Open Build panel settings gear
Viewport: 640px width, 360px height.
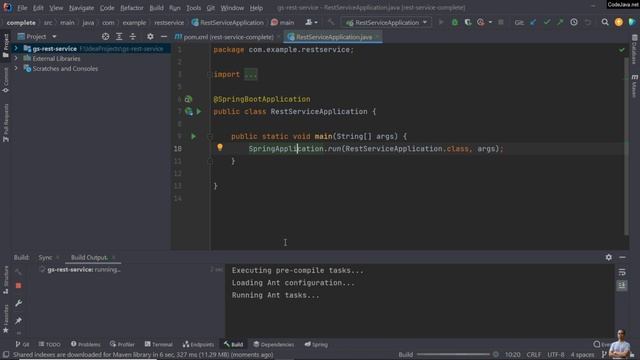[x=609, y=257]
